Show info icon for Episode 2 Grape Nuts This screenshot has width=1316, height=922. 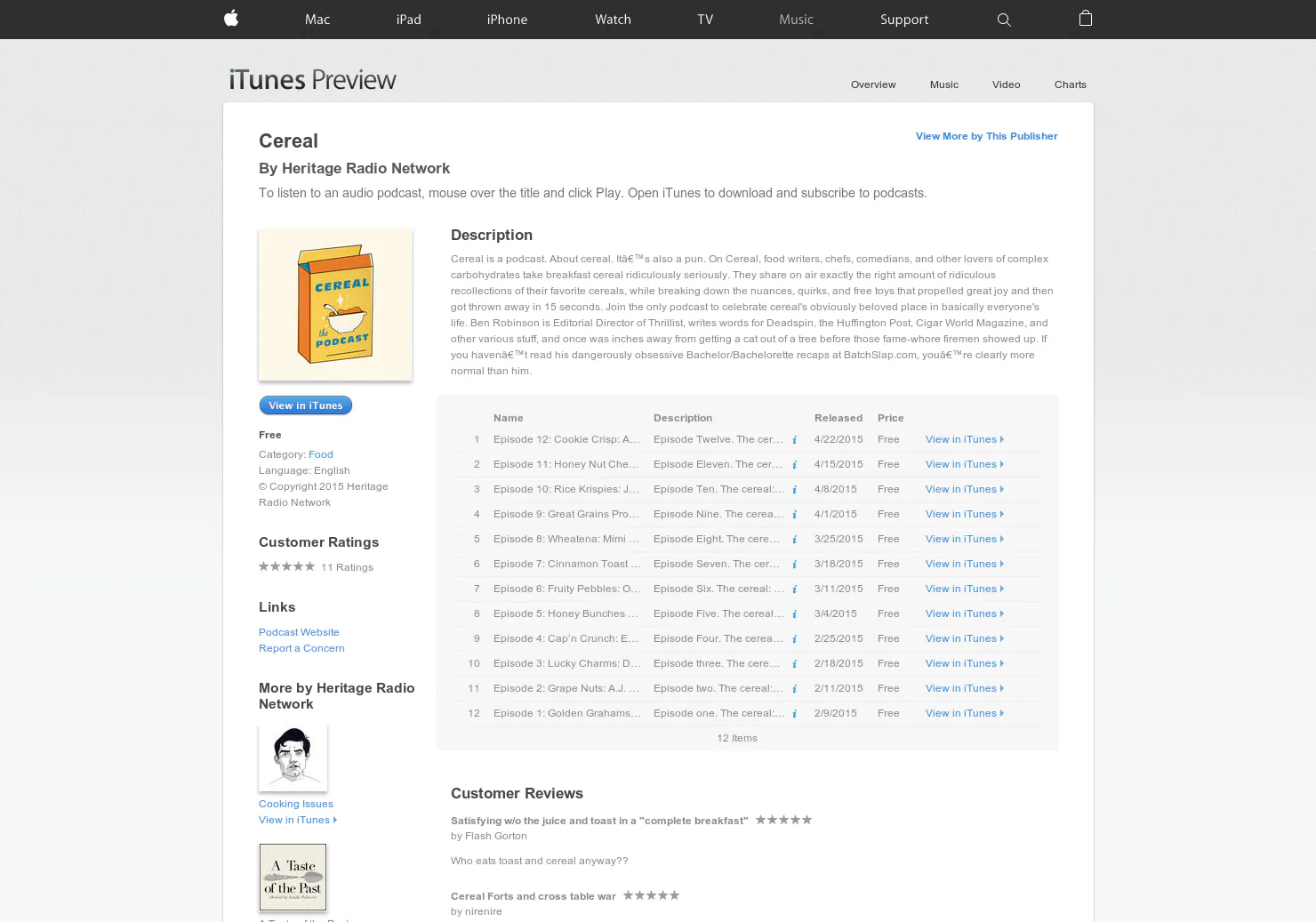click(794, 689)
